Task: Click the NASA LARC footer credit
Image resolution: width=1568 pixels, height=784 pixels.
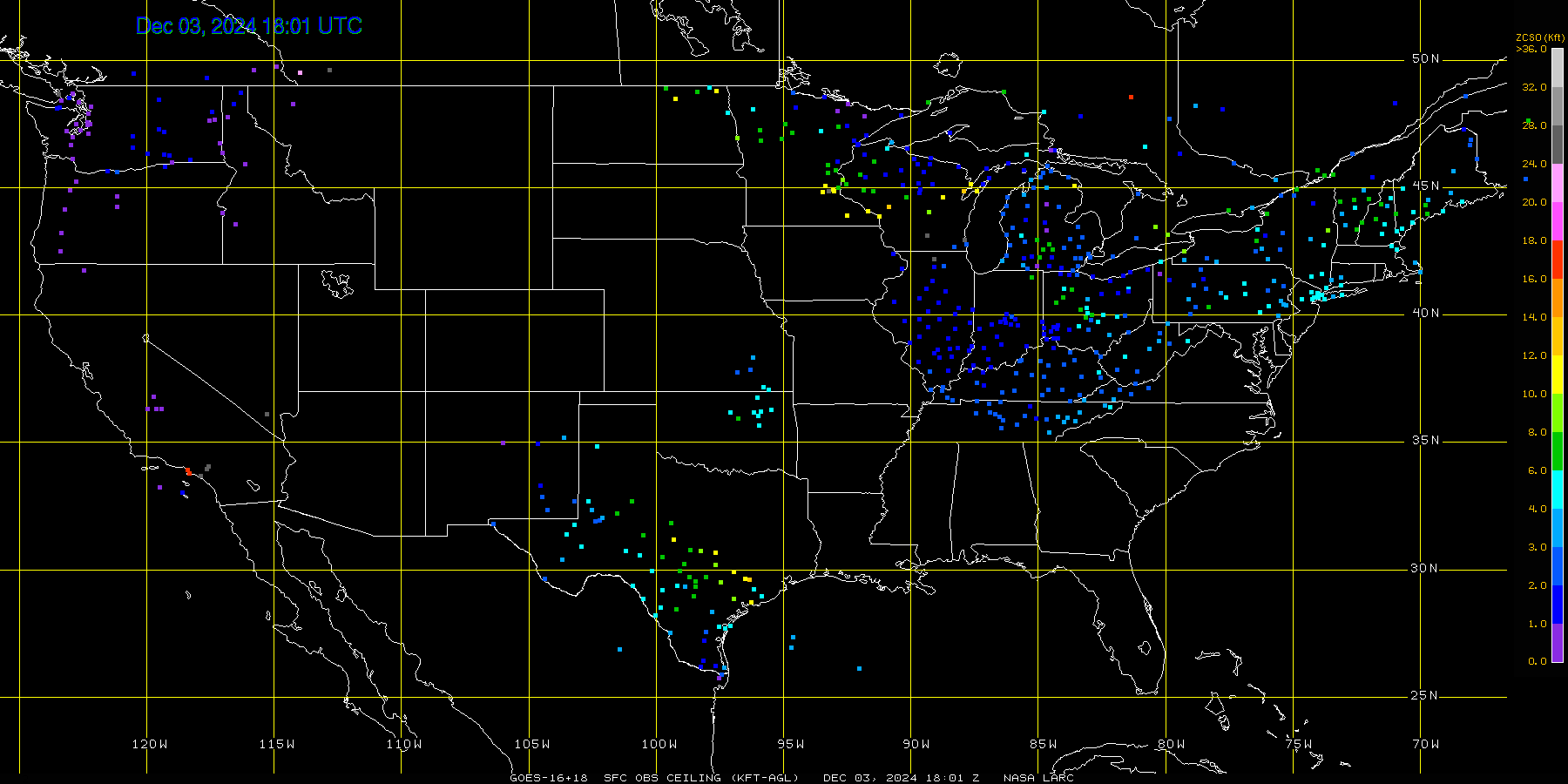Action: (x=1038, y=778)
